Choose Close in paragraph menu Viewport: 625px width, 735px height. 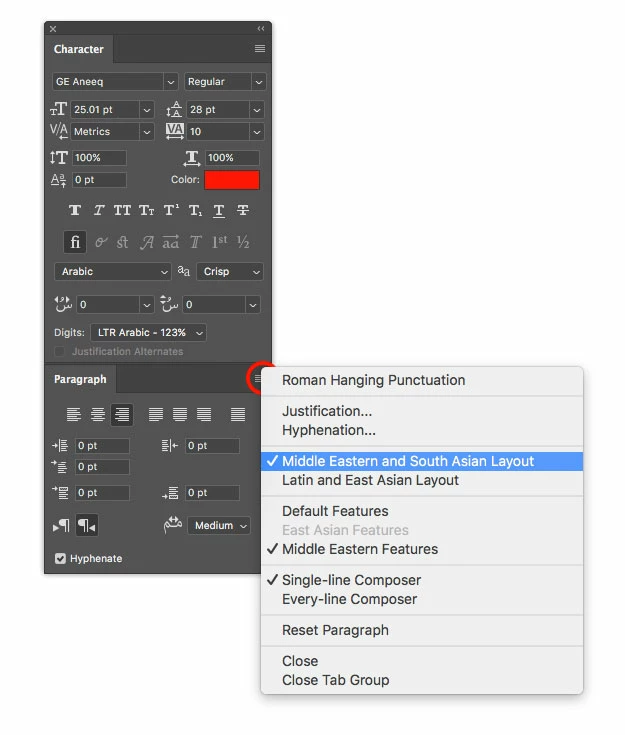[422, 661]
